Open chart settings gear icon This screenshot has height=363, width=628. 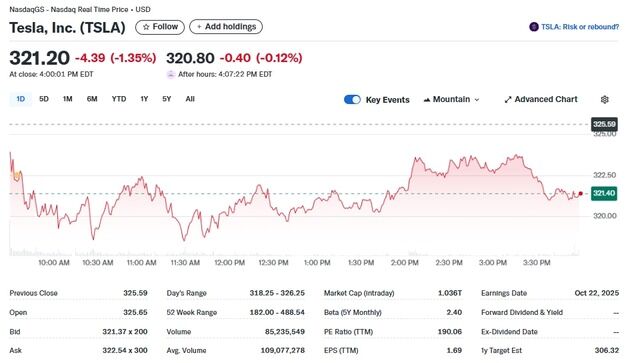point(604,99)
